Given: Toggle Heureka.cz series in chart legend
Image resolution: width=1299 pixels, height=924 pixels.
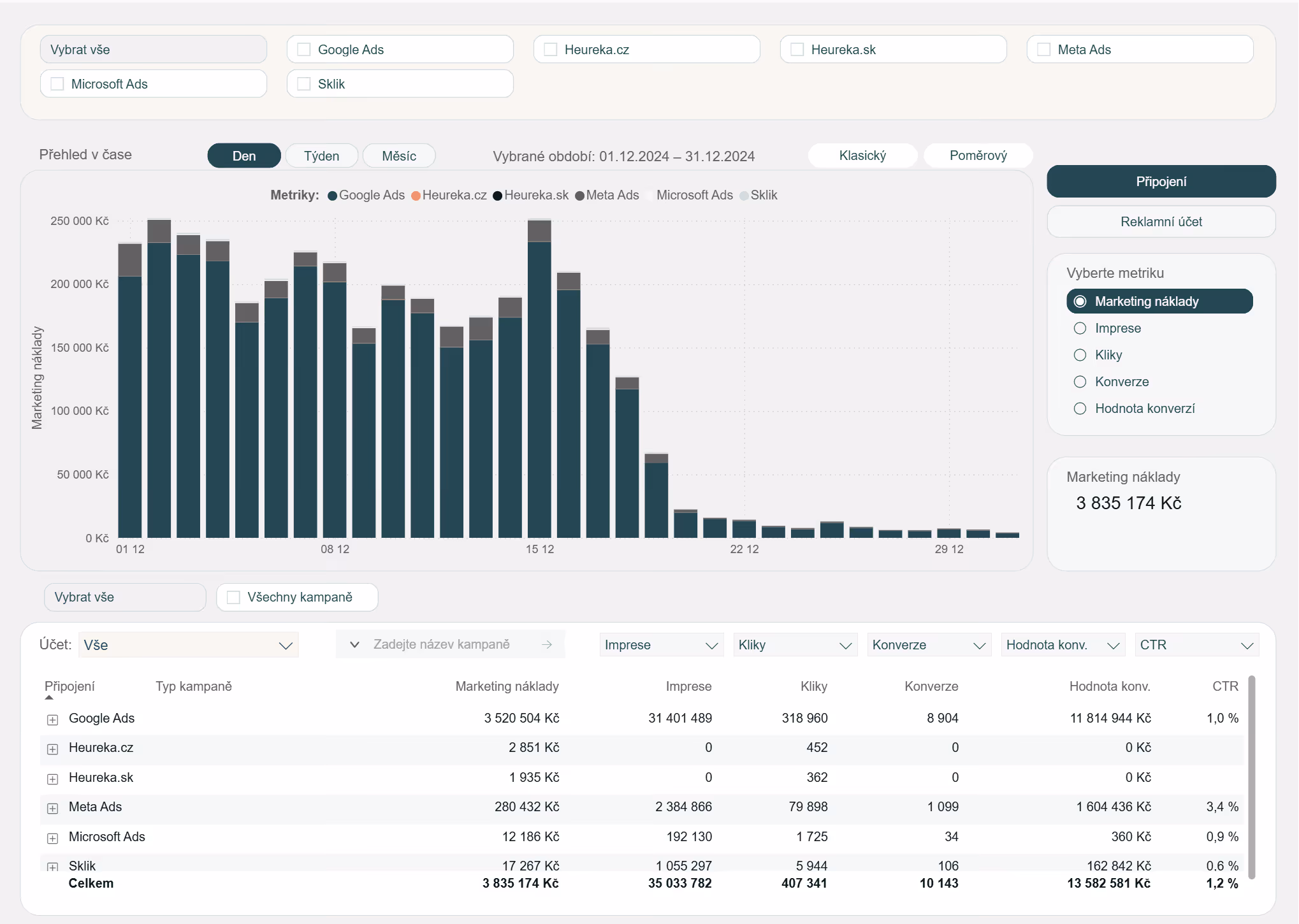Looking at the screenshot, I should click(449, 195).
